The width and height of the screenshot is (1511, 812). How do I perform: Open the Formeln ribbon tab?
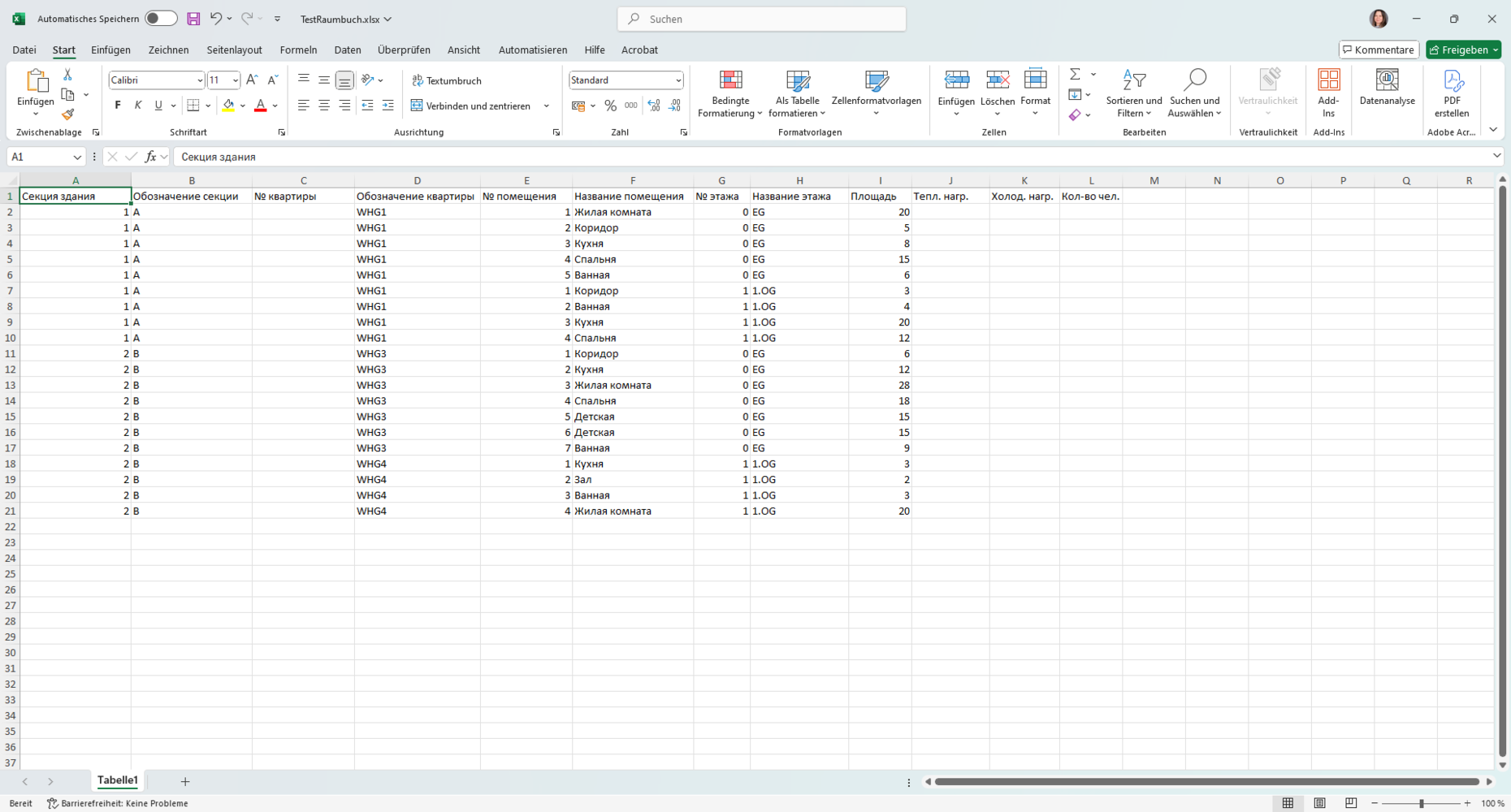(298, 50)
